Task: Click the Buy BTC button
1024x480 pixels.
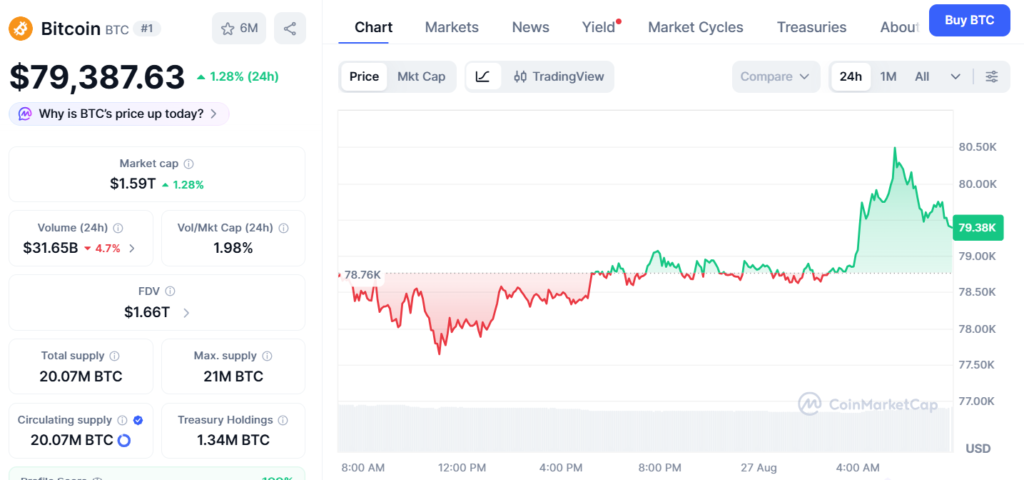Action: 969,20
